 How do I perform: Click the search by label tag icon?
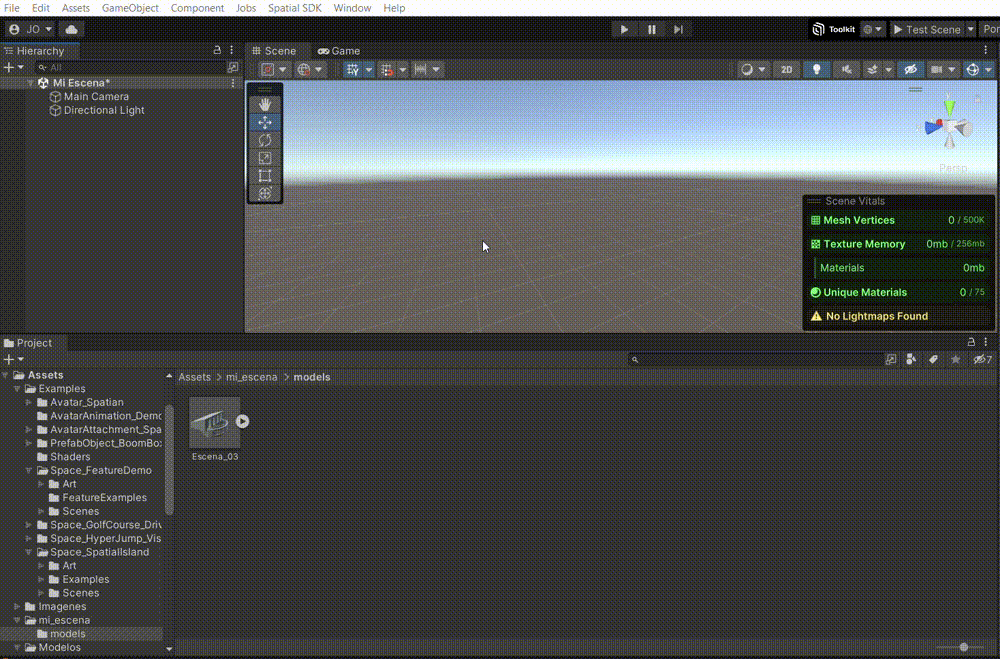click(x=933, y=359)
